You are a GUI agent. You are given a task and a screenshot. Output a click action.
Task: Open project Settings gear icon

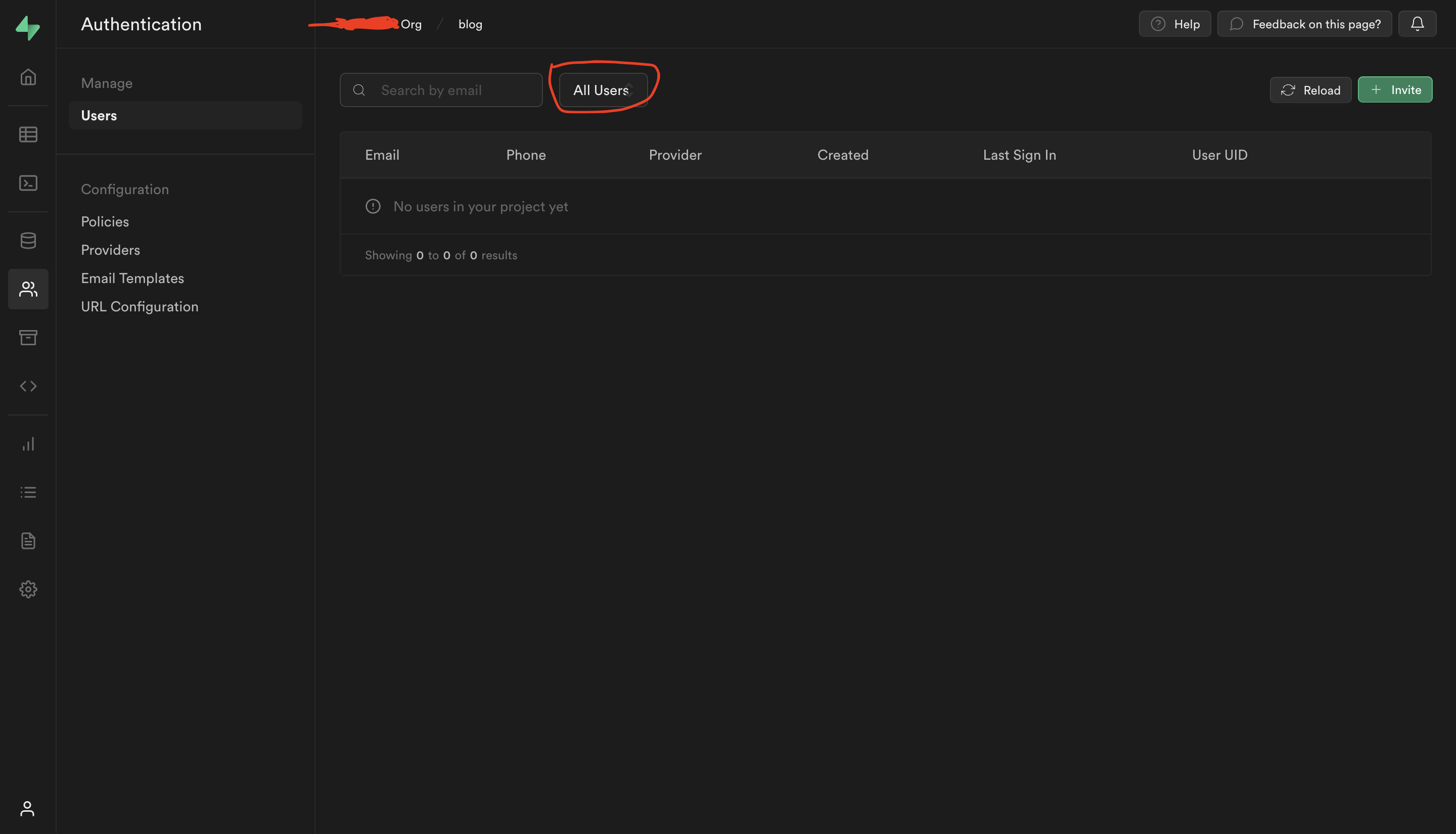pyautogui.click(x=28, y=589)
